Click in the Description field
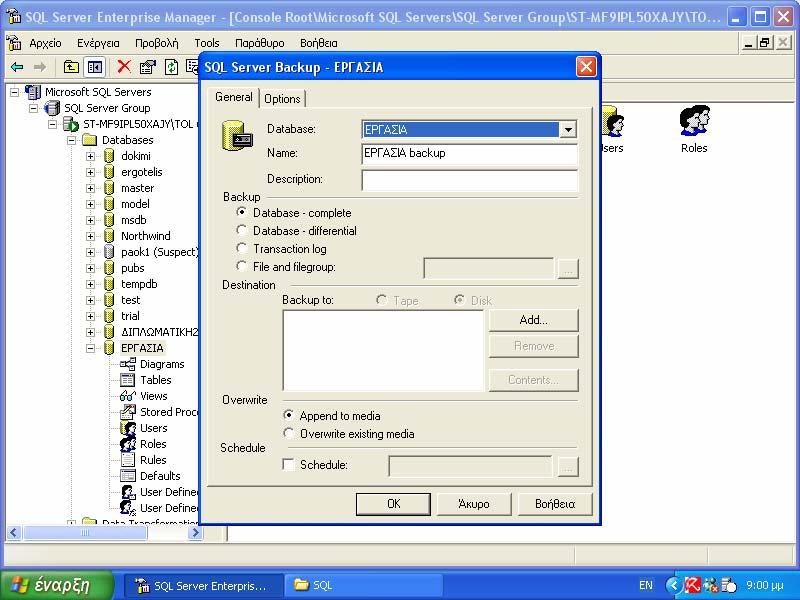800x600 pixels. point(469,180)
